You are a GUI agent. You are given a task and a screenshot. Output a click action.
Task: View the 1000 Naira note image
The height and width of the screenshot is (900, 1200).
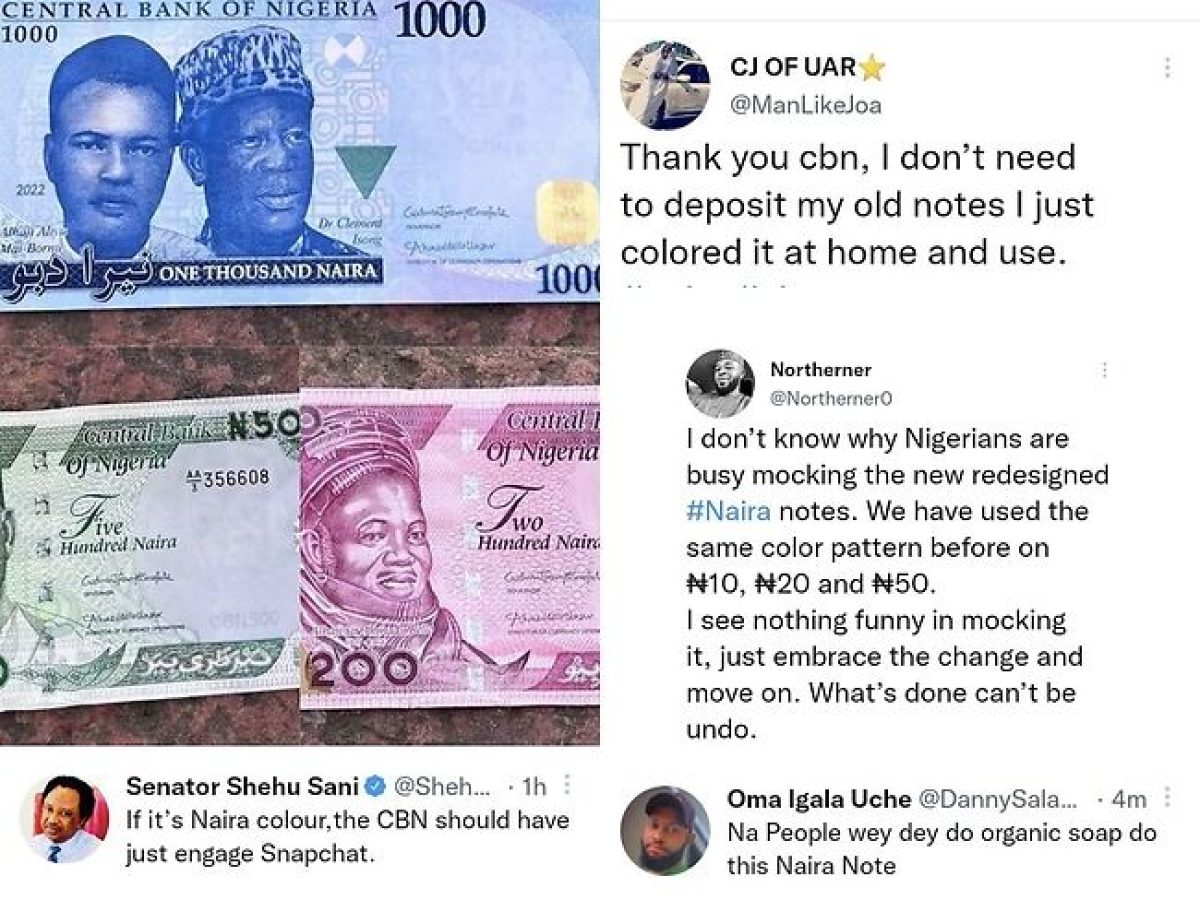pos(299,153)
